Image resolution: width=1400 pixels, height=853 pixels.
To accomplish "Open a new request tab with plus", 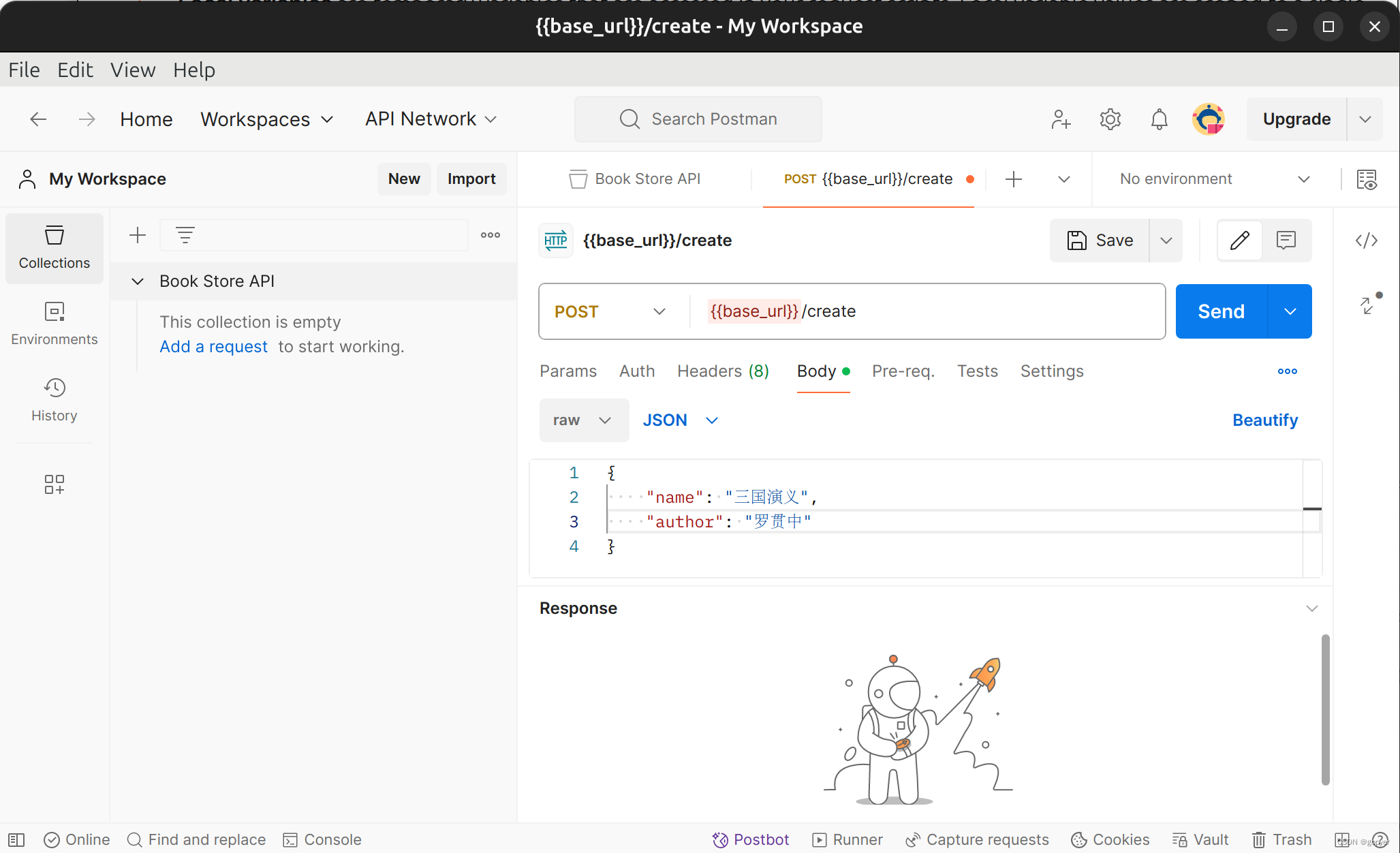I will pos(1014,179).
